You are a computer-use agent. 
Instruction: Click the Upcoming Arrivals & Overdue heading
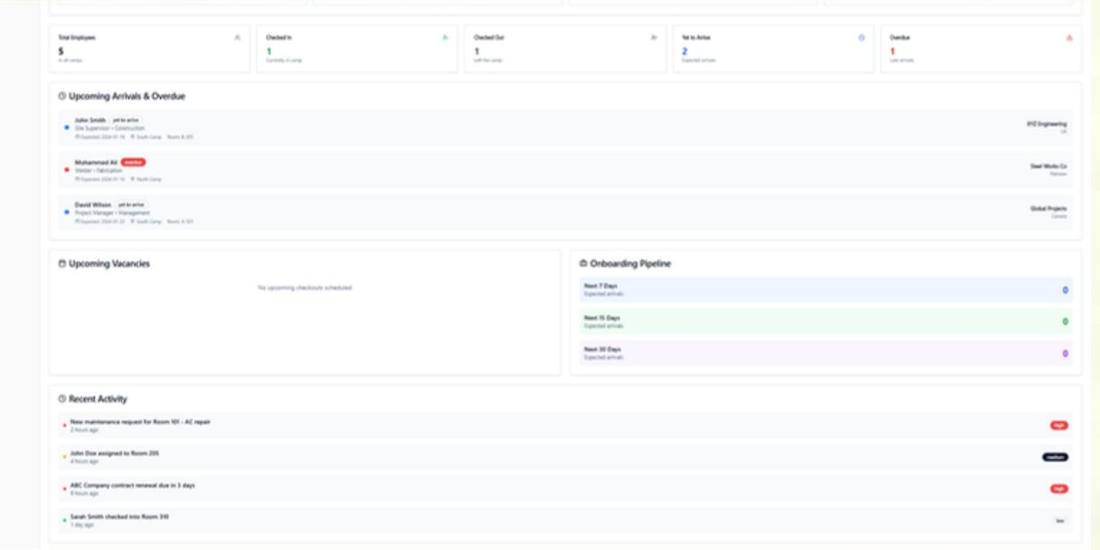[127, 96]
